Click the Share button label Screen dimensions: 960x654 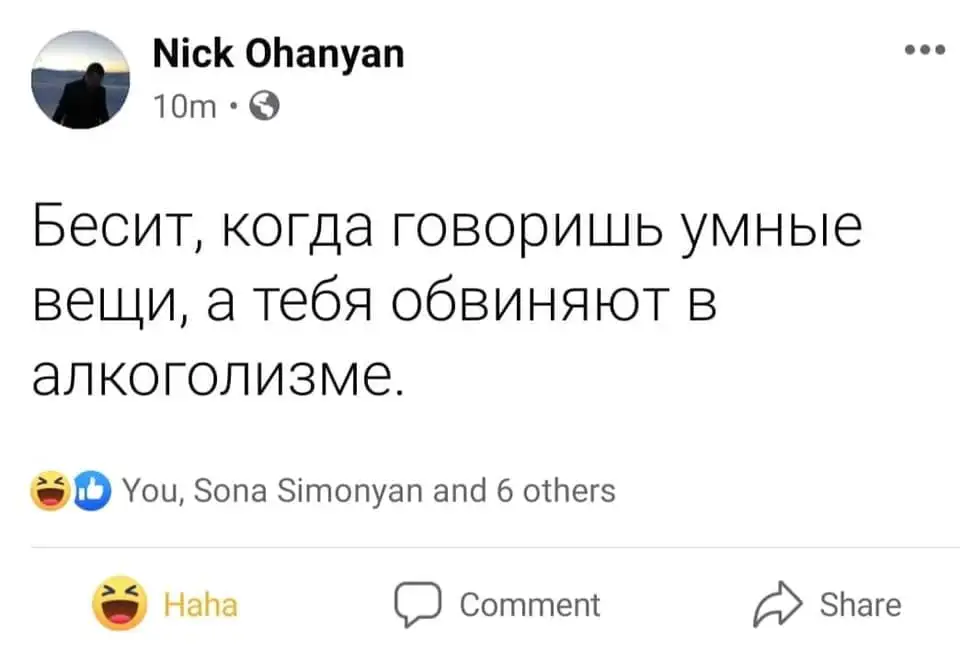[859, 605]
